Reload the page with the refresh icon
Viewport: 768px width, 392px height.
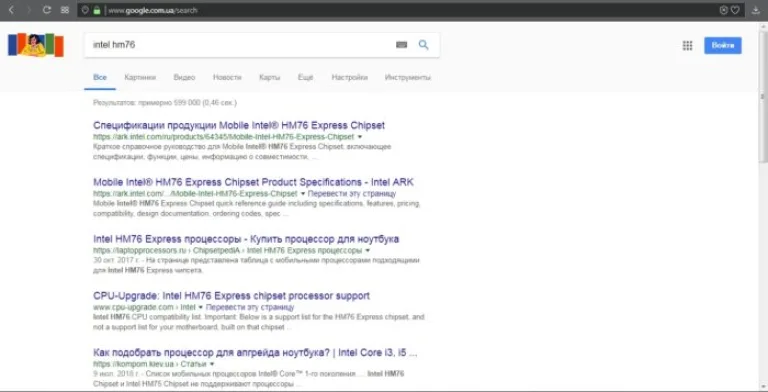pos(47,10)
